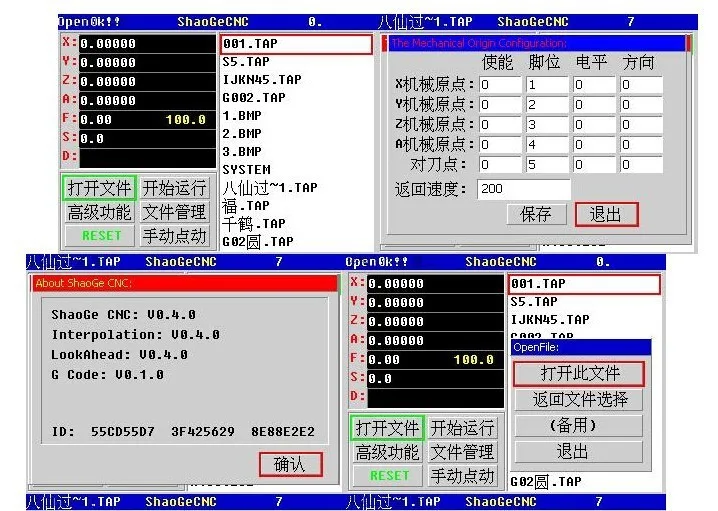This screenshot has width=718, height=511.
Task: Click 返回文件选择 in the OpenFile dialog
Action: (x=579, y=400)
